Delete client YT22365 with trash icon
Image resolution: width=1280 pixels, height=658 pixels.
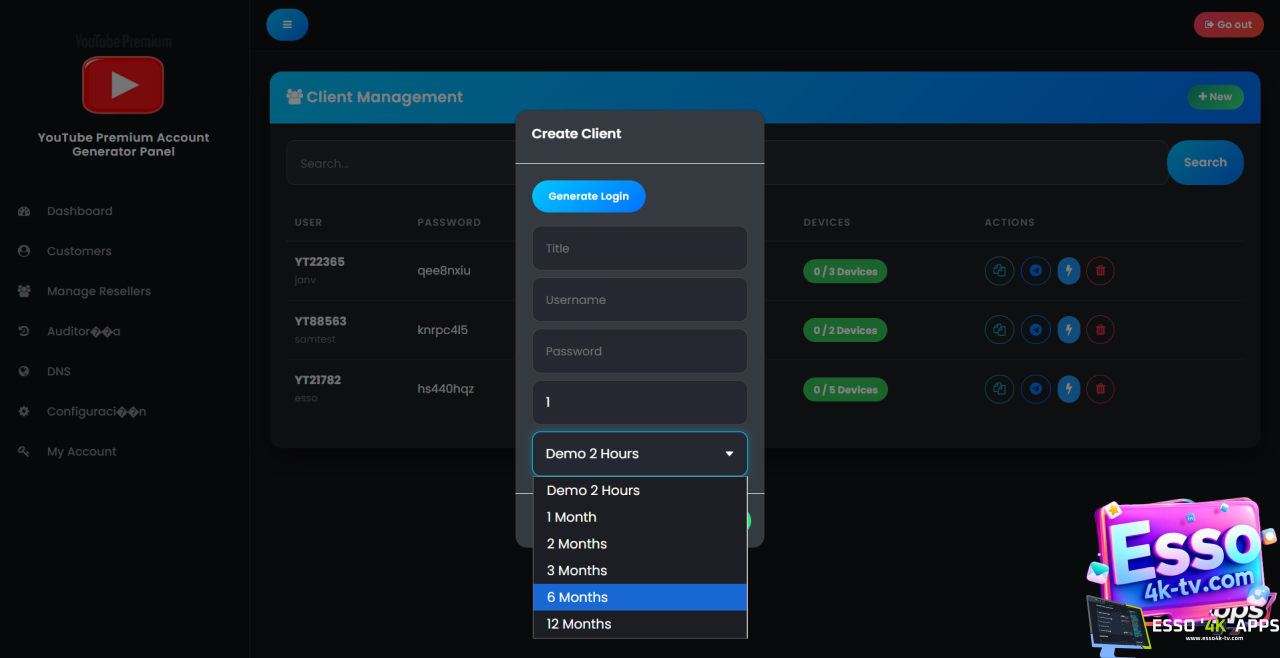click(1101, 271)
